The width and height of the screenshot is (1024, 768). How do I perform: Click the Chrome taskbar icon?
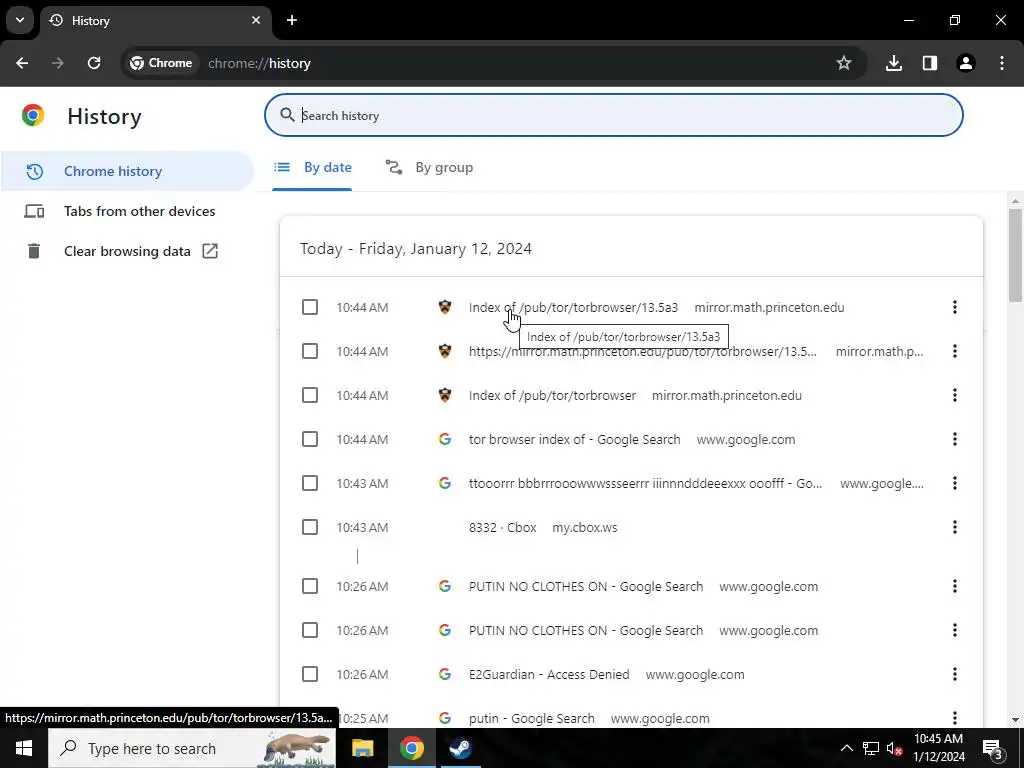point(411,748)
